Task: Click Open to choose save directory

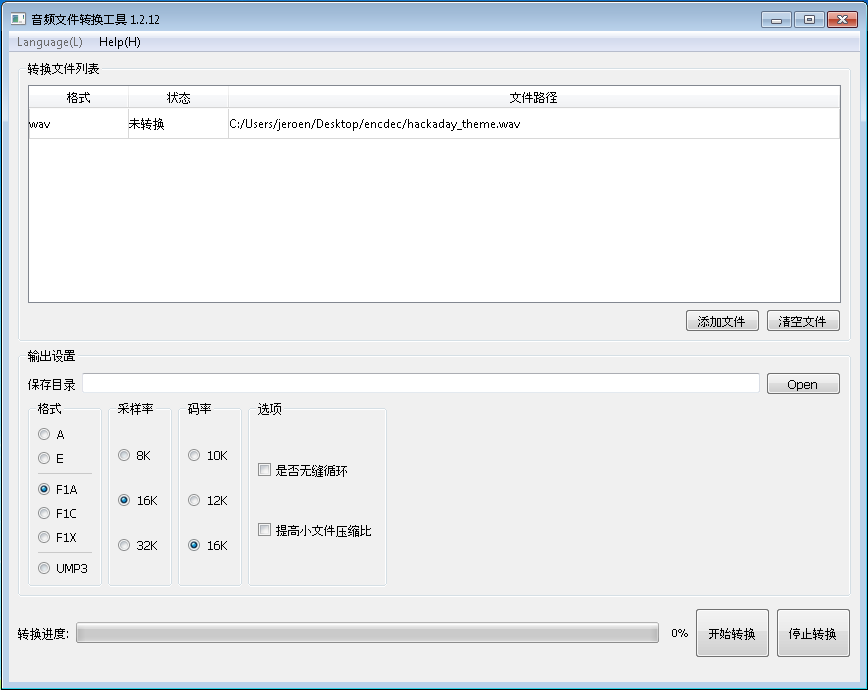Action: tap(802, 384)
